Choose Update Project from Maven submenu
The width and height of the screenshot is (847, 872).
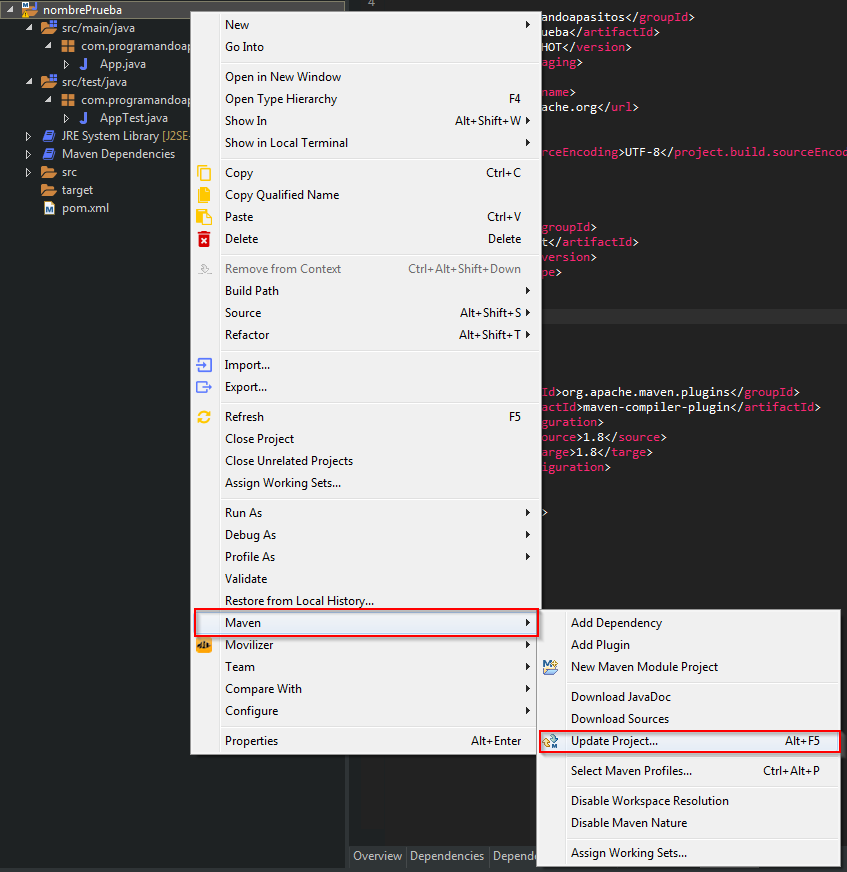click(x=614, y=741)
